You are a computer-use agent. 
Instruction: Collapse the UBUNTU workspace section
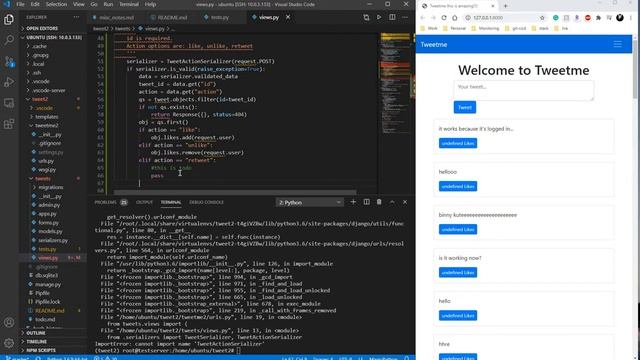tap(53, 38)
